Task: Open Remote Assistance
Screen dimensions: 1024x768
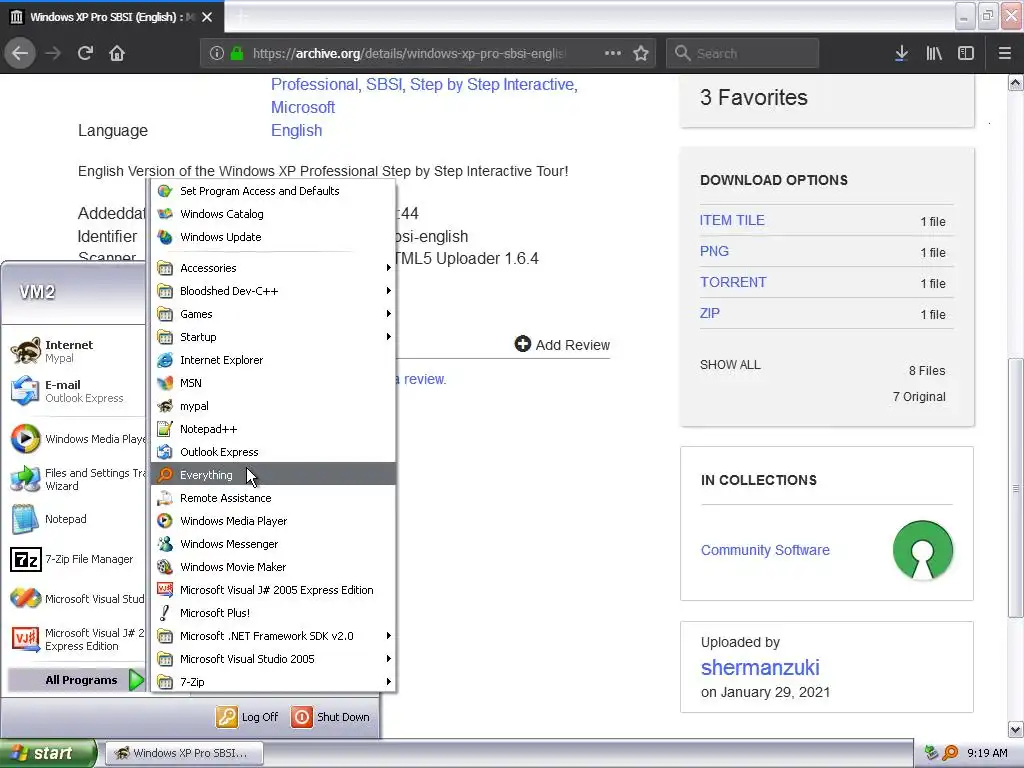Action: coord(274,498)
